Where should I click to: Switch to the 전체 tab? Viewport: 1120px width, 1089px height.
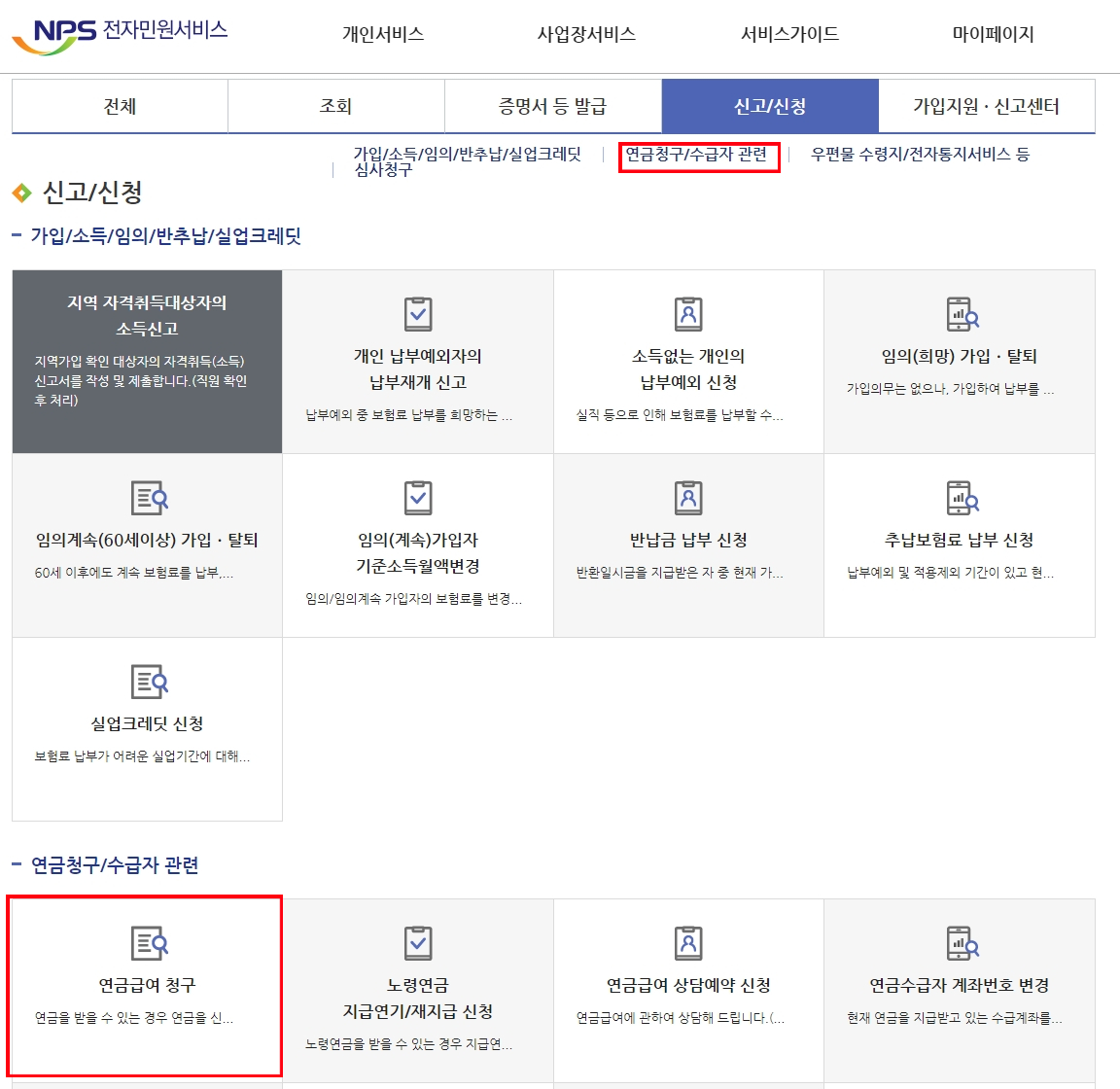tap(120, 107)
